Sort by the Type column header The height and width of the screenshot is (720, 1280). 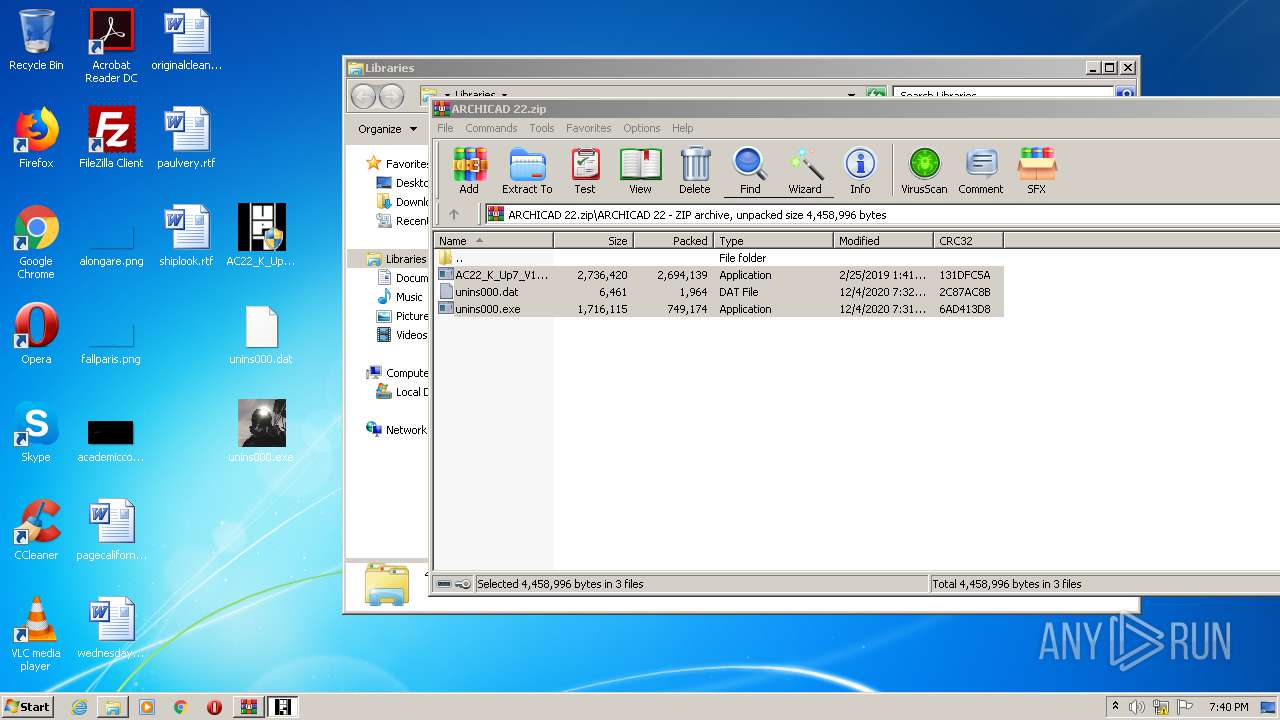[774, 241]
